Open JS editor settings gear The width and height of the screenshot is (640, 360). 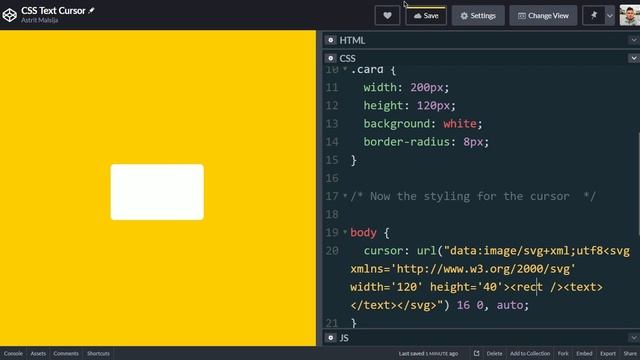(x=331, y=338)
